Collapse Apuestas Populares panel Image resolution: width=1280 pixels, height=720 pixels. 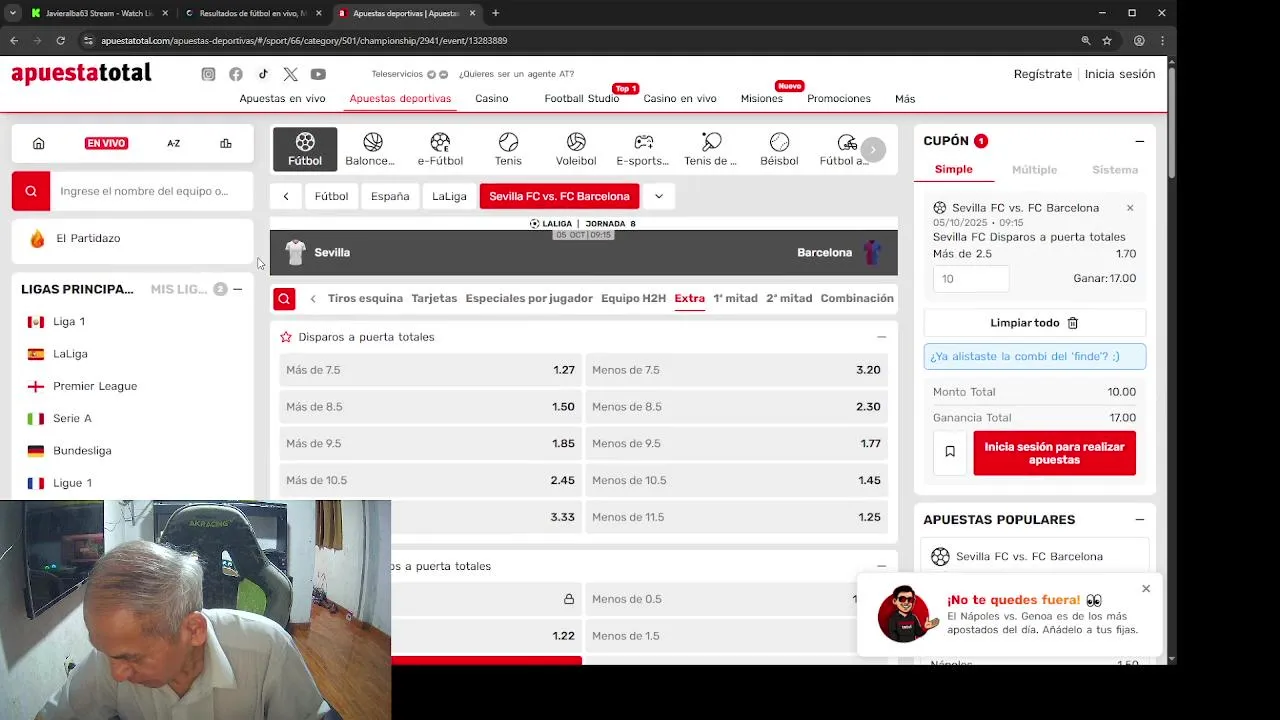(1139, 520)
